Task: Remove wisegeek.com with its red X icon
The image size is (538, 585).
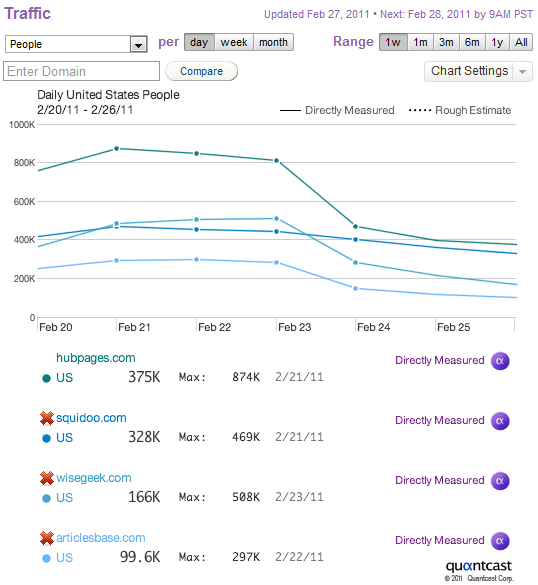Action: pyautogui.click(x=47, y=478)
